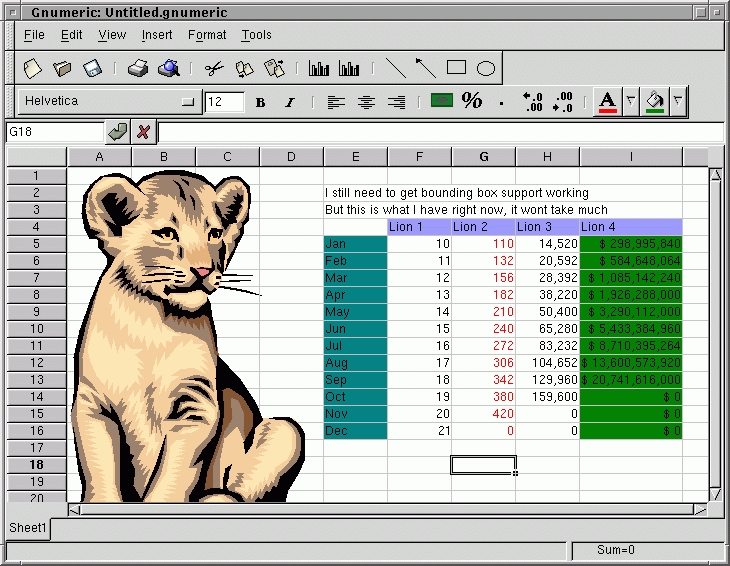This screenshot has width=730, height=566.
Task: Accept cell entry with green checkmark button
Action: pyautogui.click(x=118, y=132)
